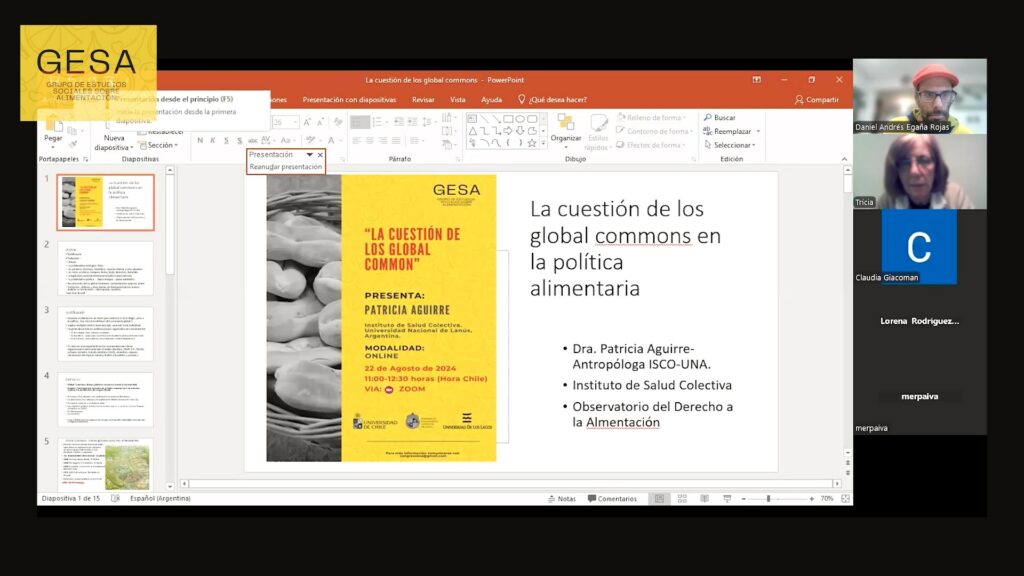
Task: Switch to slide sorter view icon
Action: pyautogui.click(x=680, y=498)
